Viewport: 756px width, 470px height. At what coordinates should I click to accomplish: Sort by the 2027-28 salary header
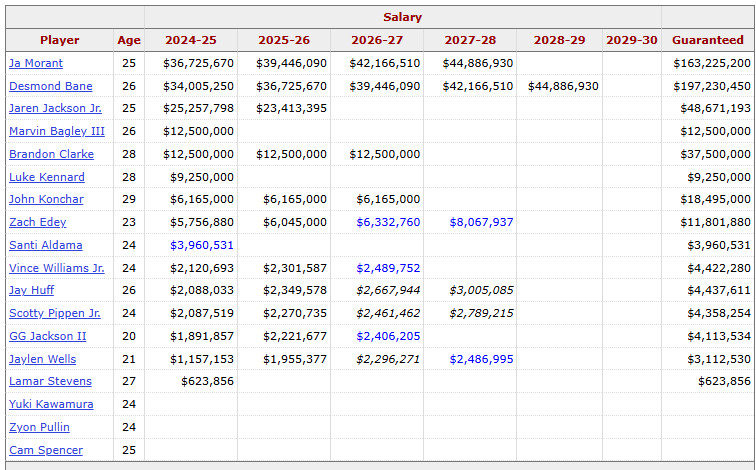[x=470, y=40]
